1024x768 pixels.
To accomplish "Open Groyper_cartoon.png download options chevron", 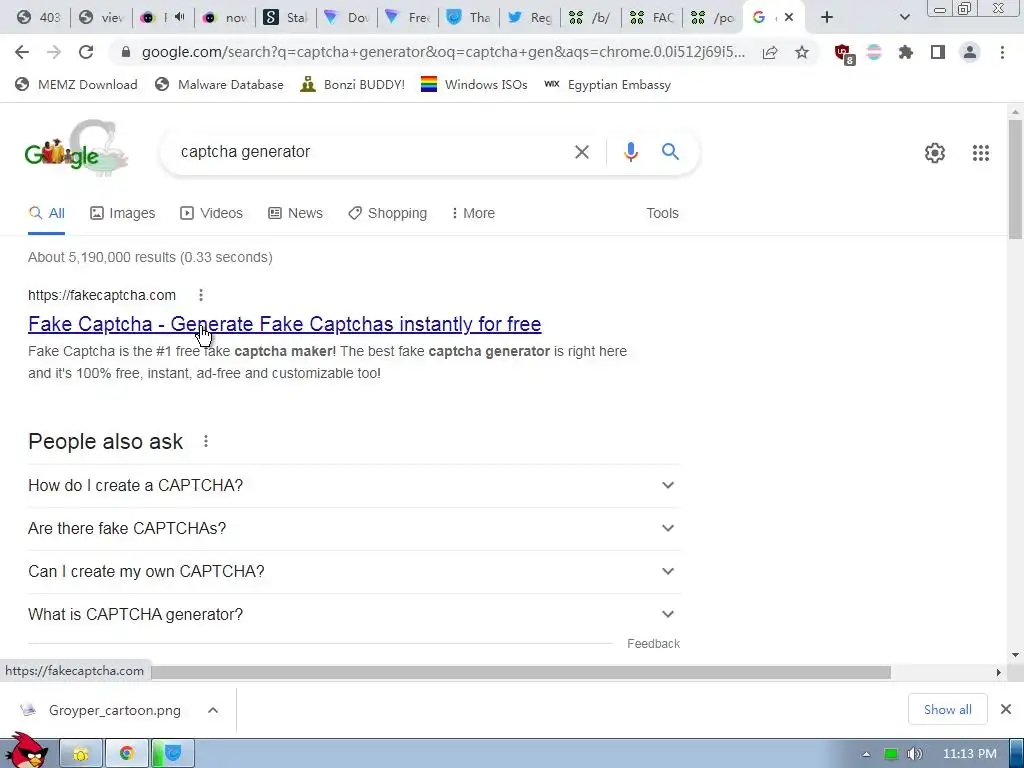I will click(x=213, y=710).
